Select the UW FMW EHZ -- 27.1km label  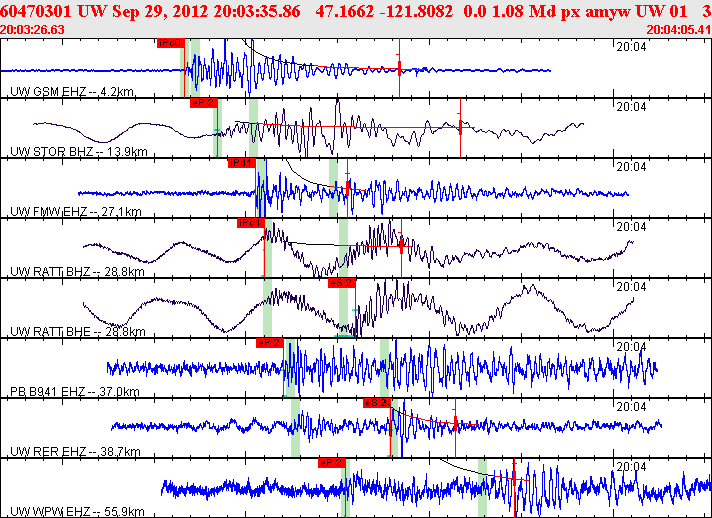(75, 212)
